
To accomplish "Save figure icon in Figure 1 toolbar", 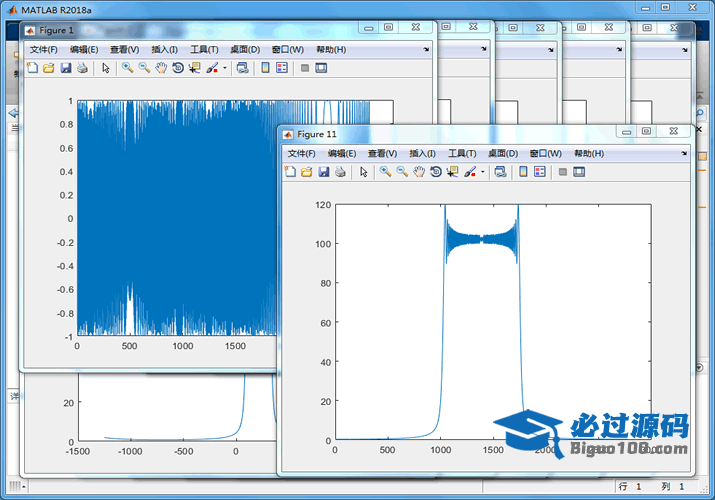I will click(x=66, y=68).
